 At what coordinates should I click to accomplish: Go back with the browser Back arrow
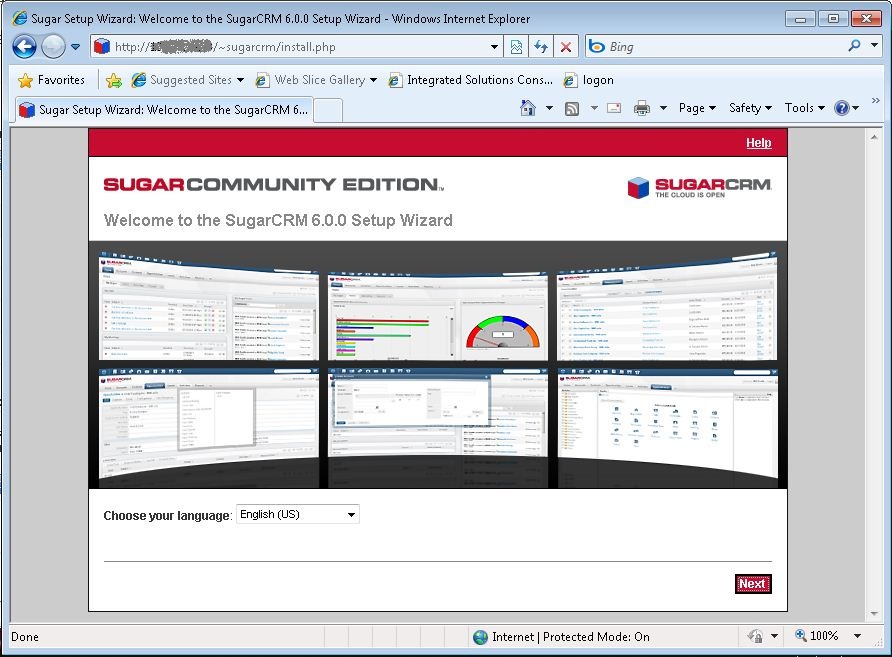pos(24,47)
